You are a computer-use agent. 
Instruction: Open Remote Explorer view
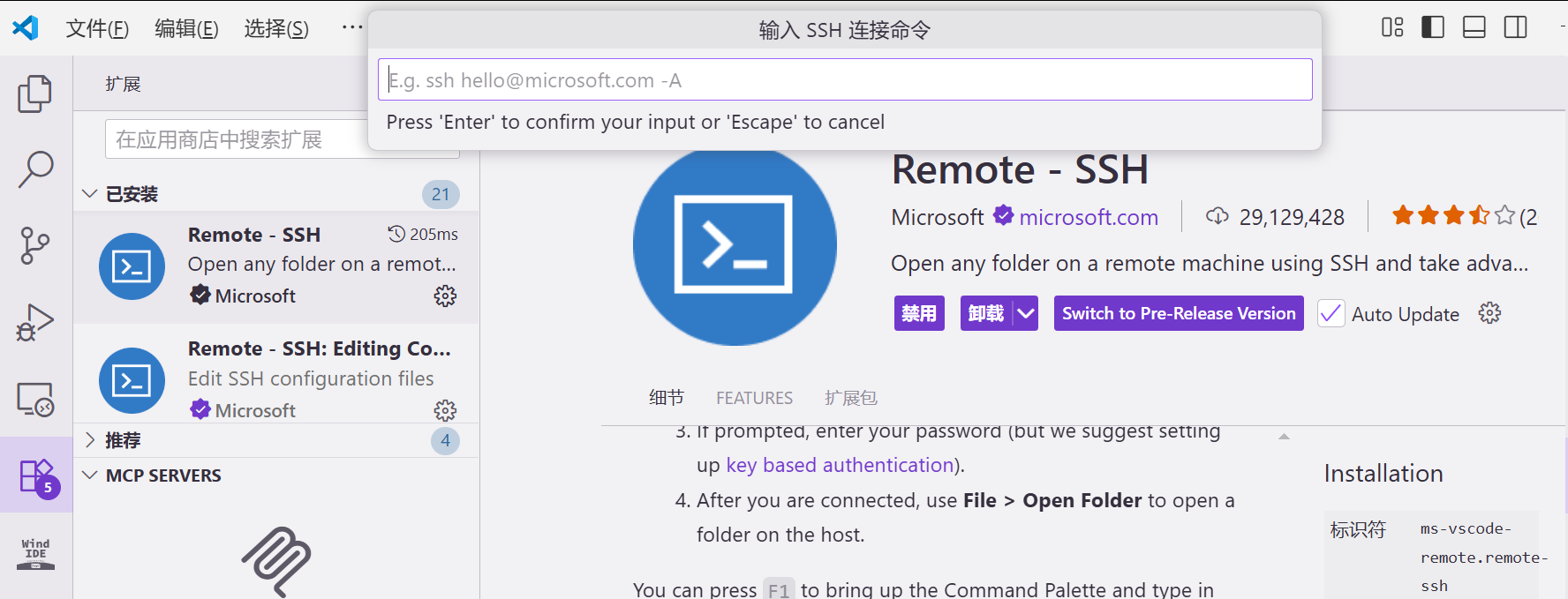click(35, 399)
